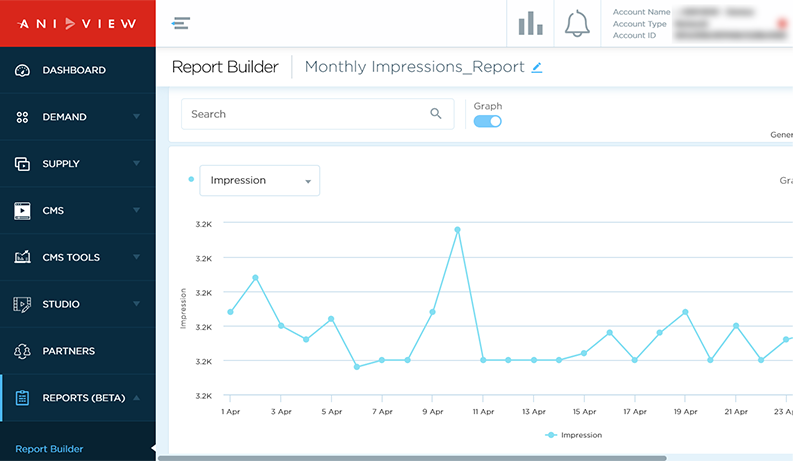The width and height of the screenshot is (793, 461).
Task: Click the horizontal scrollbar at bottom
Action: pyautogui.click(x=410, y=458)
